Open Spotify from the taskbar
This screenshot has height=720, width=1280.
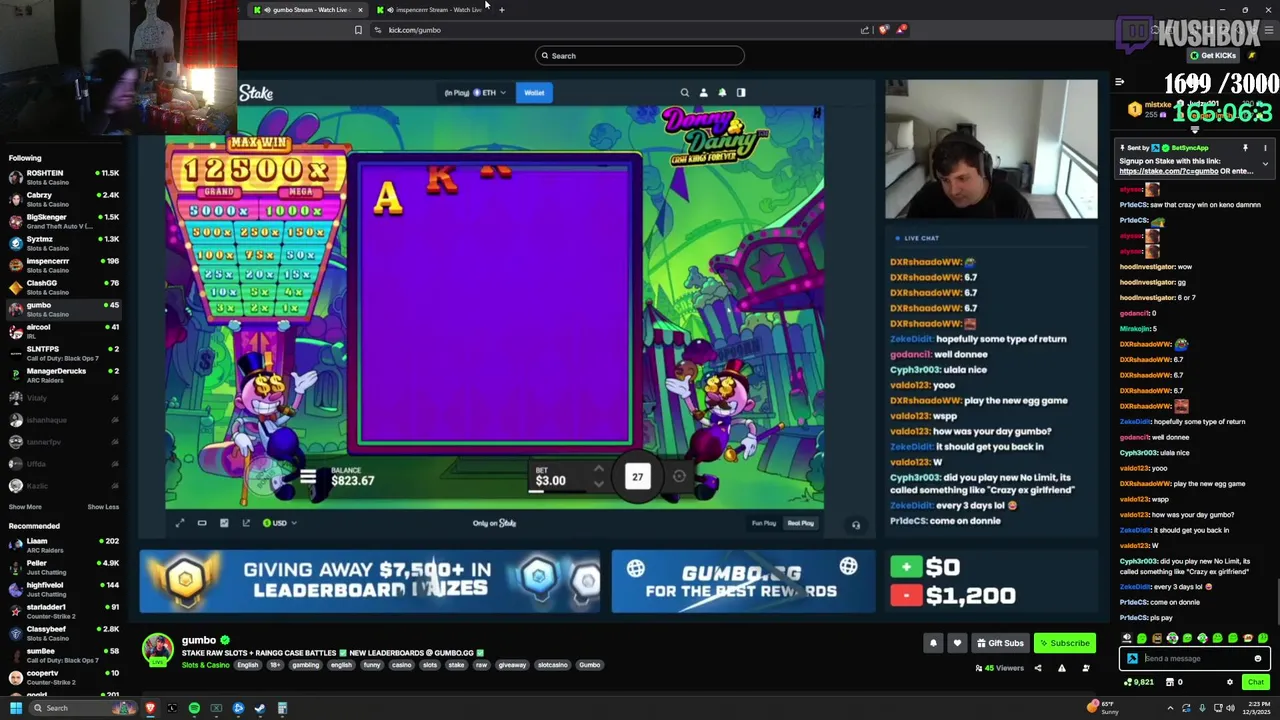coord(194,708)
